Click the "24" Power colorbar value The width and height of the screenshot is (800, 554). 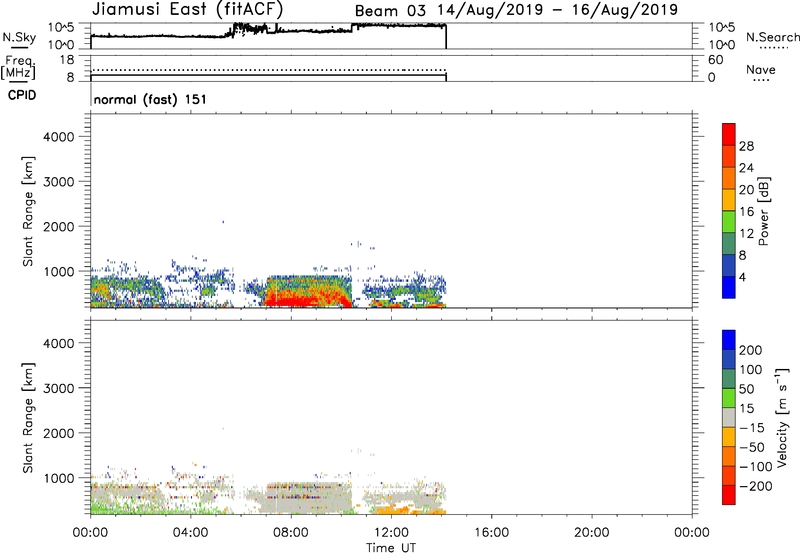(746, 168)
